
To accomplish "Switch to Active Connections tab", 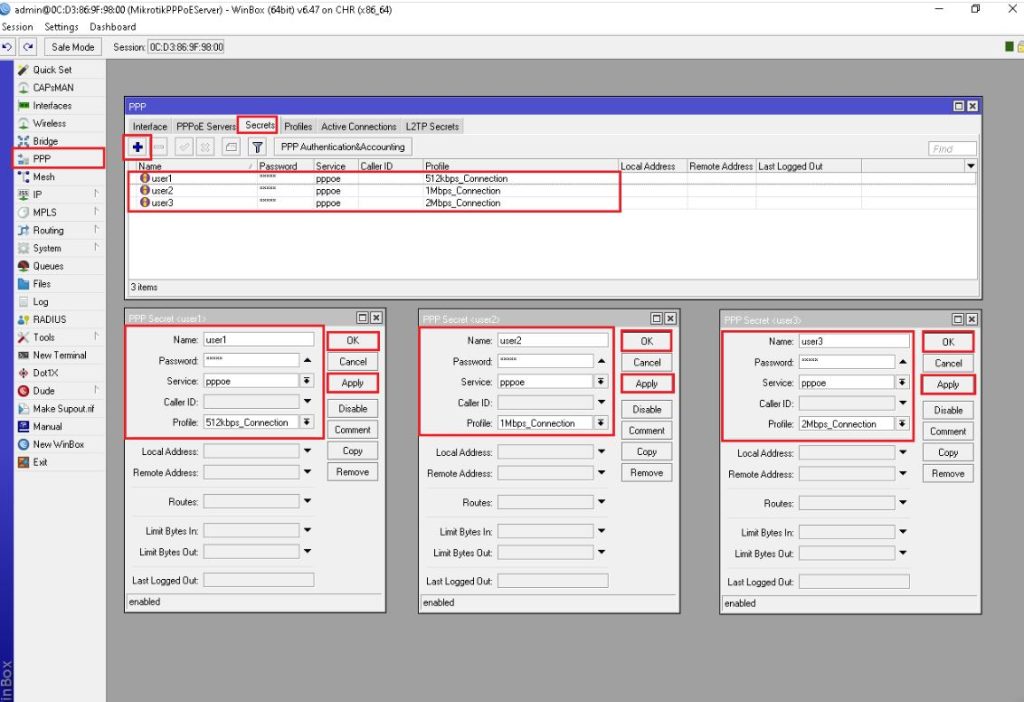I will tap(359, 127).
